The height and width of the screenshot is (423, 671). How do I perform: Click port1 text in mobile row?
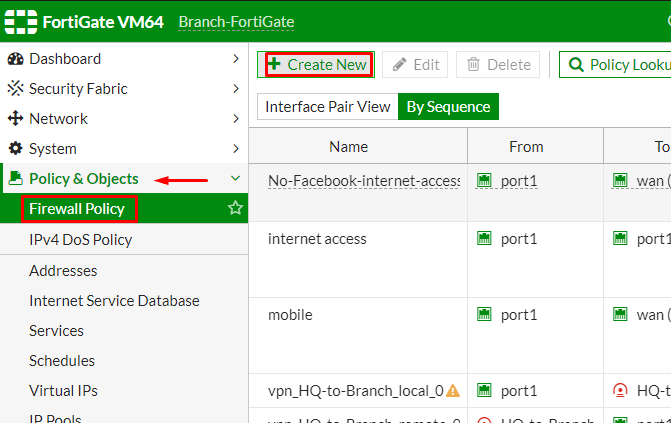pos(519,315)
